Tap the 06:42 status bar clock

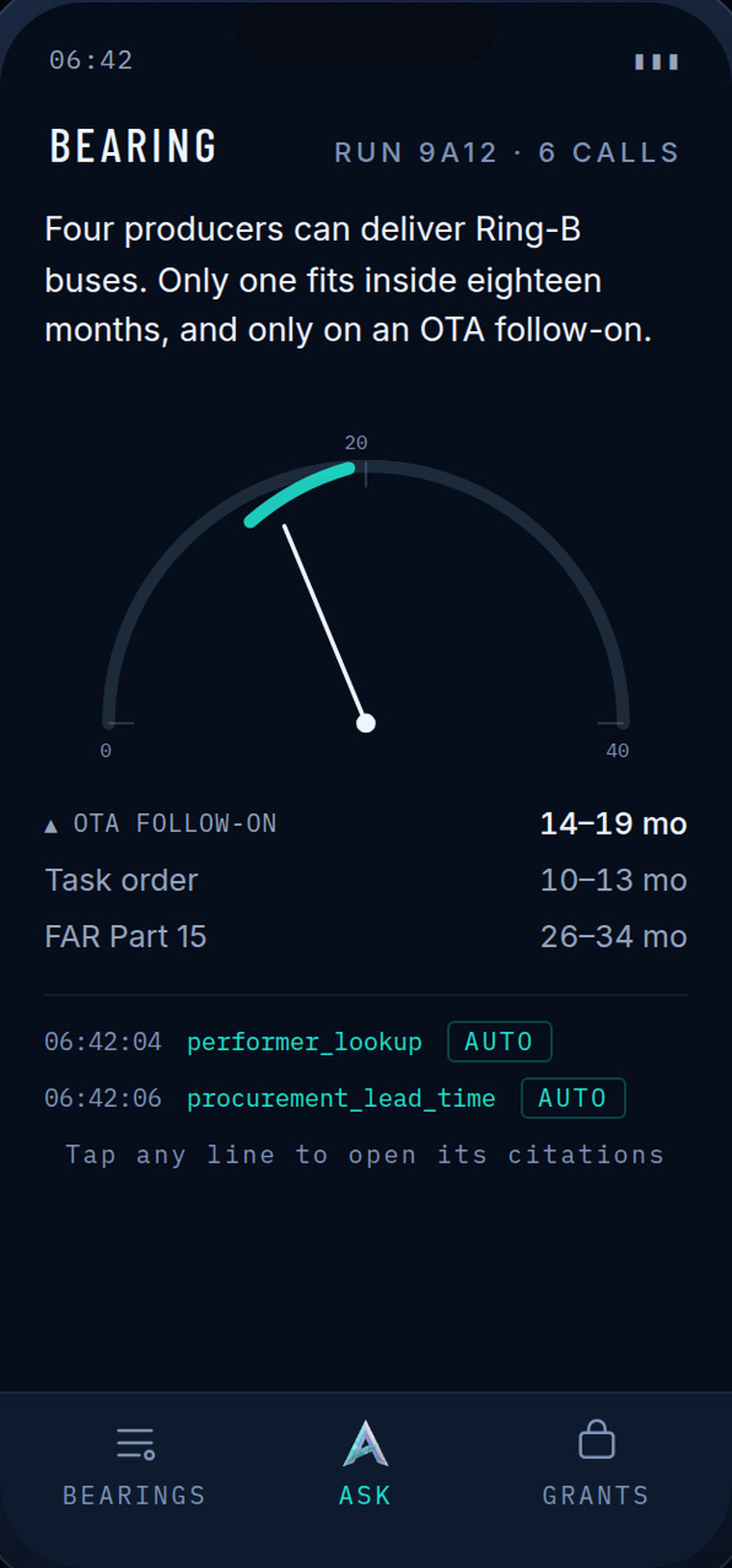(x=91, y=60)
